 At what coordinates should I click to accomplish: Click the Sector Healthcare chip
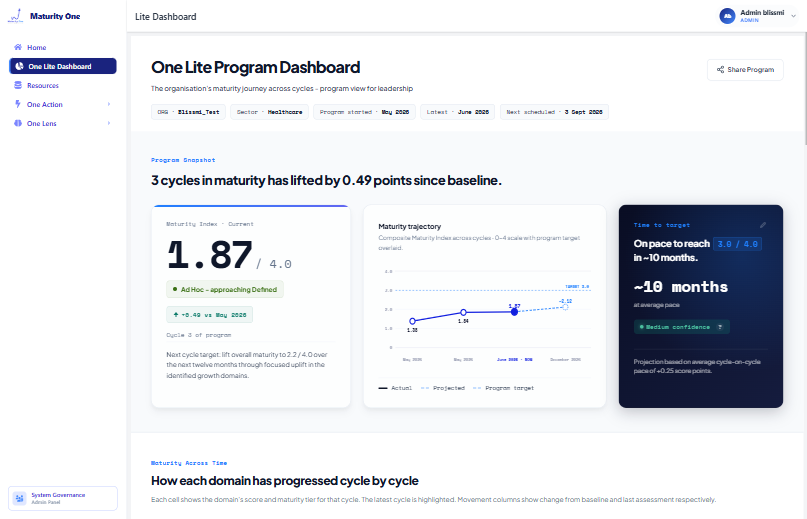pyautogui.click(x=270, y=112)
